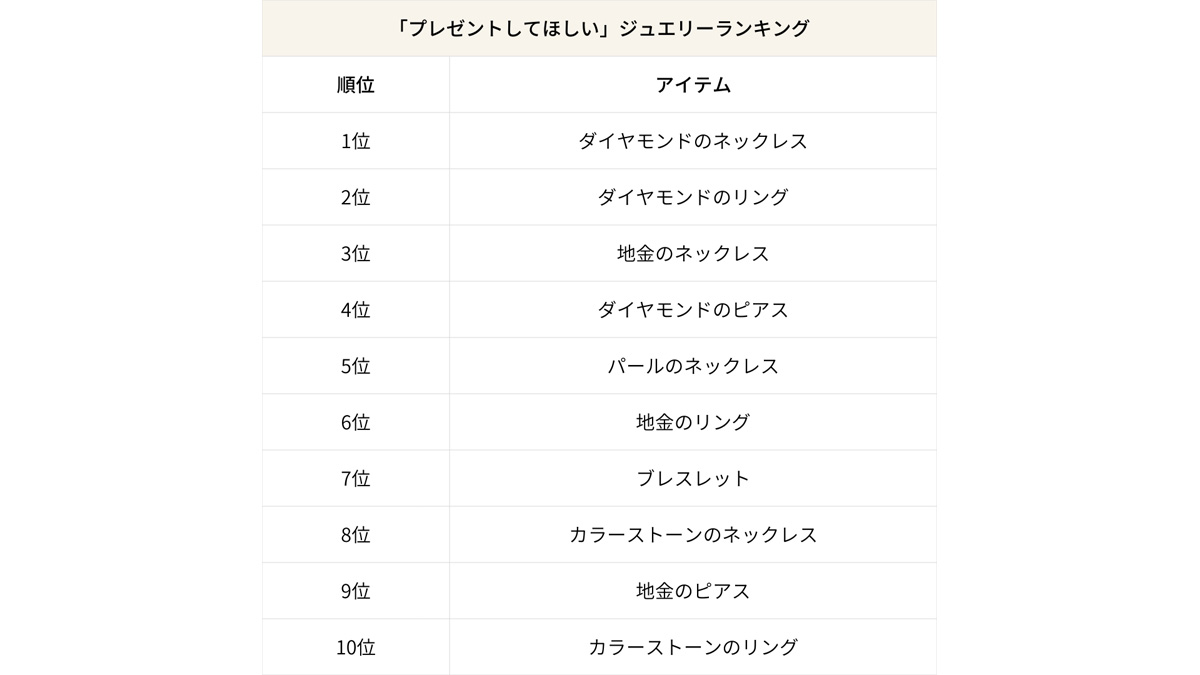This screenshot has width=1200, height=675.
Task: Click 地金のピアス item text
Action: (x=693, y=591)
